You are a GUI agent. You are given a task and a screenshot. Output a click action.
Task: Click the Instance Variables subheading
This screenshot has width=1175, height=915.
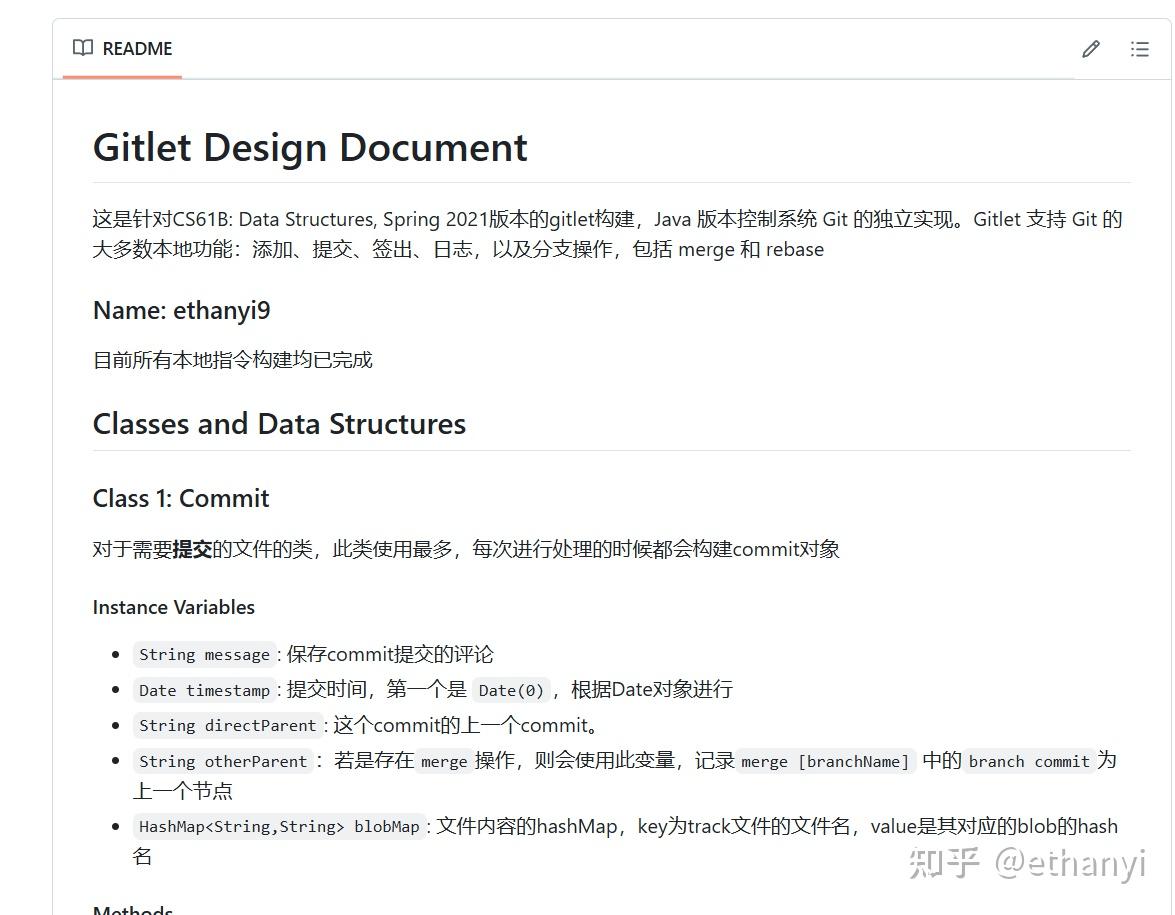(174, 607)
